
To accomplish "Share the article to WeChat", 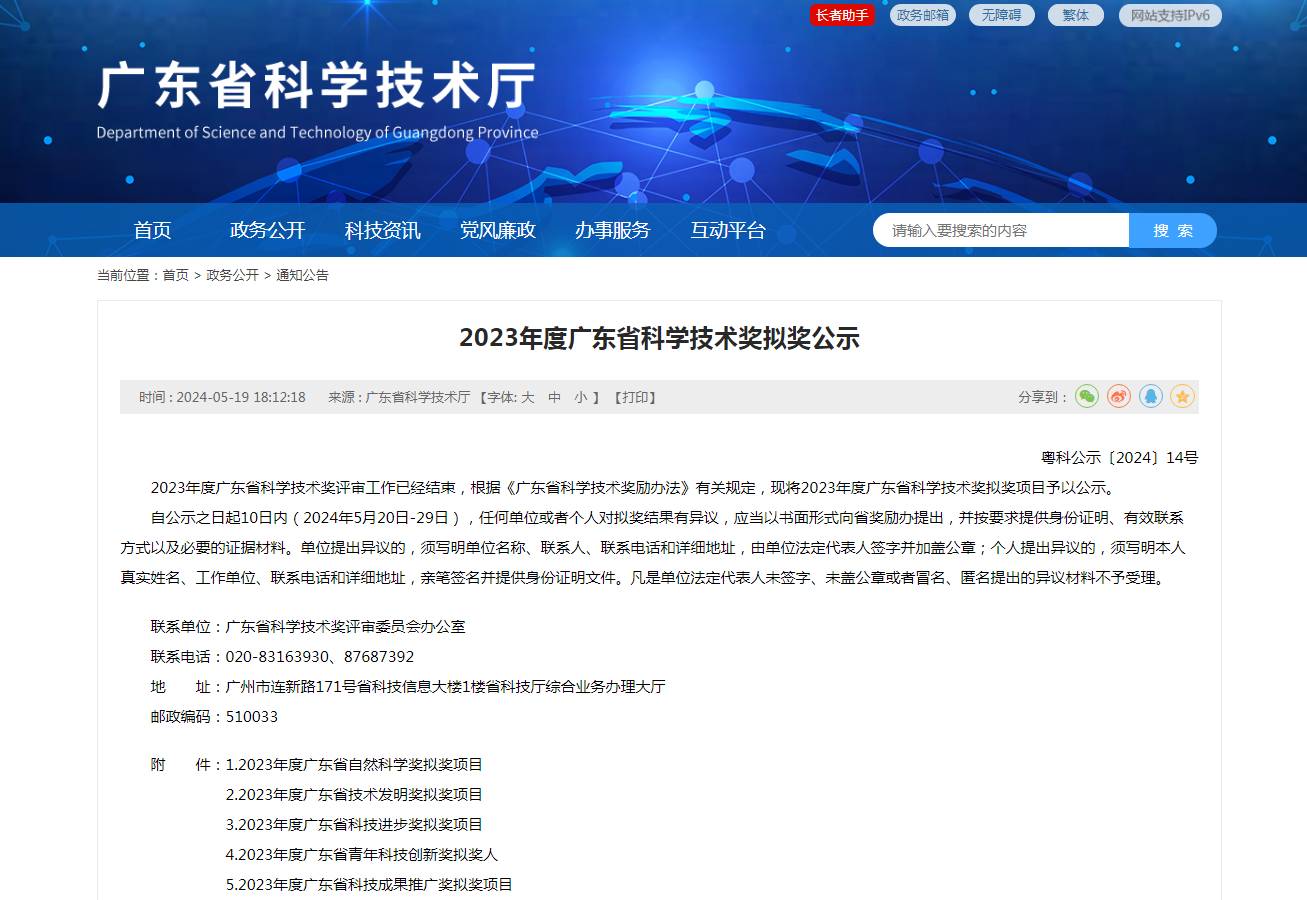I will [1086, 396].
